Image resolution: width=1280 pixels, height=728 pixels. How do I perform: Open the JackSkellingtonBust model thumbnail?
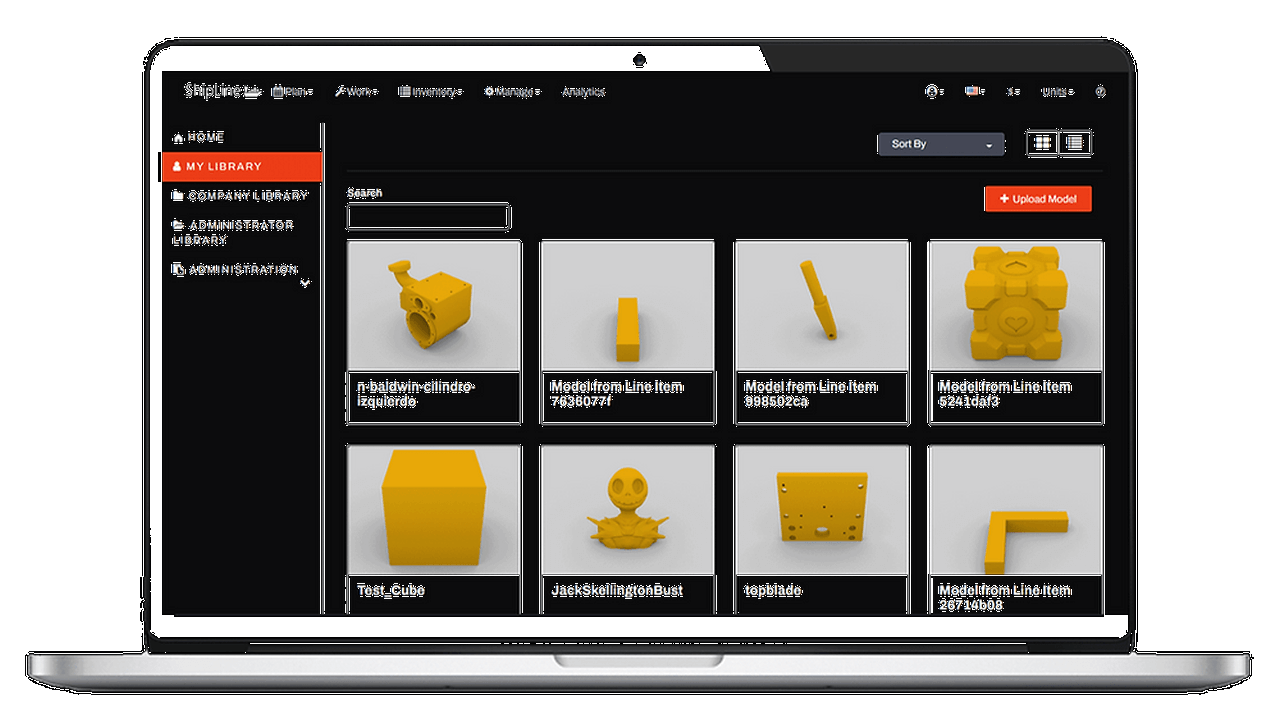pyautogui.click(x=627, y=510)
